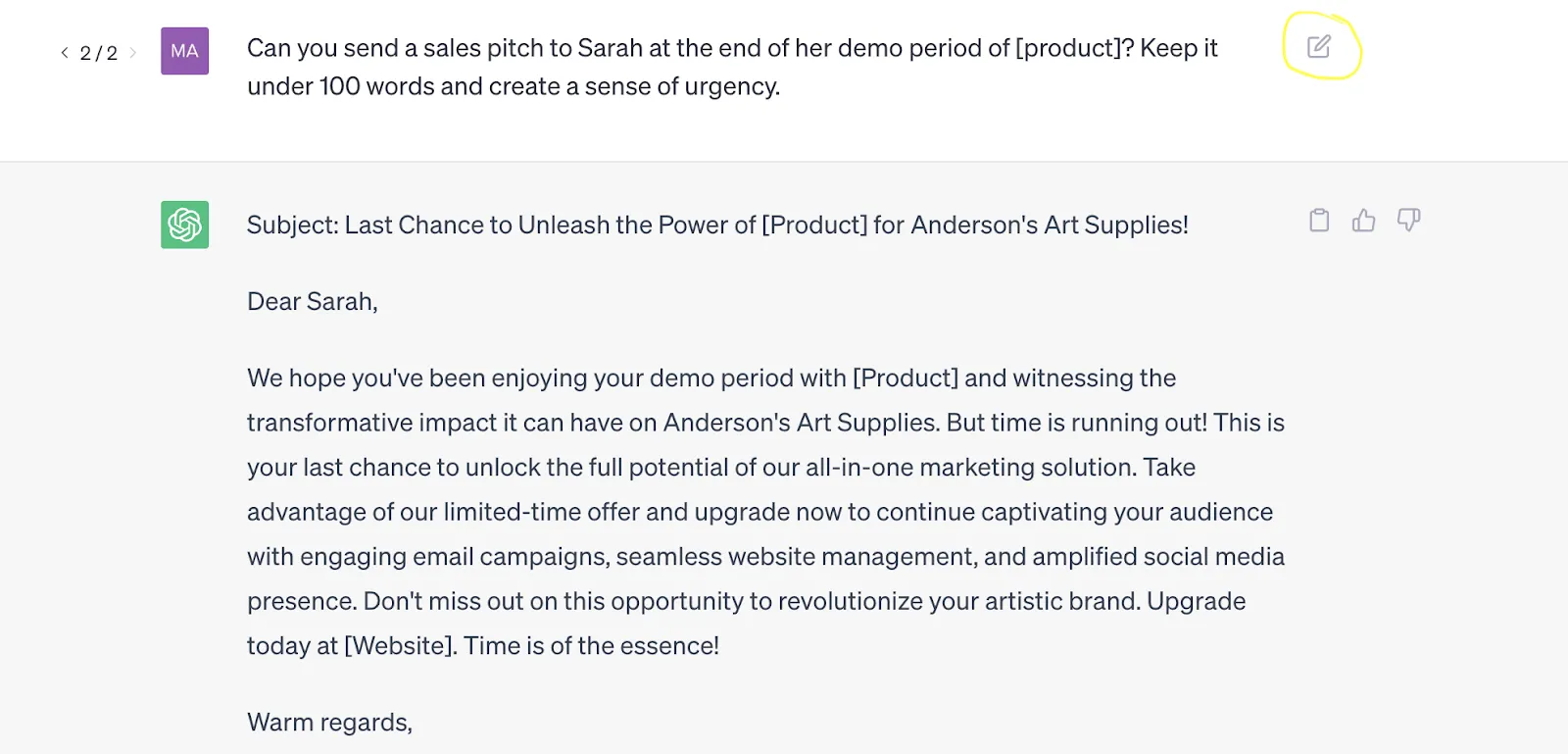Click the 2 / 2 version counter
This screenshot has height=754, width=1568.
(x=99, y=53)
